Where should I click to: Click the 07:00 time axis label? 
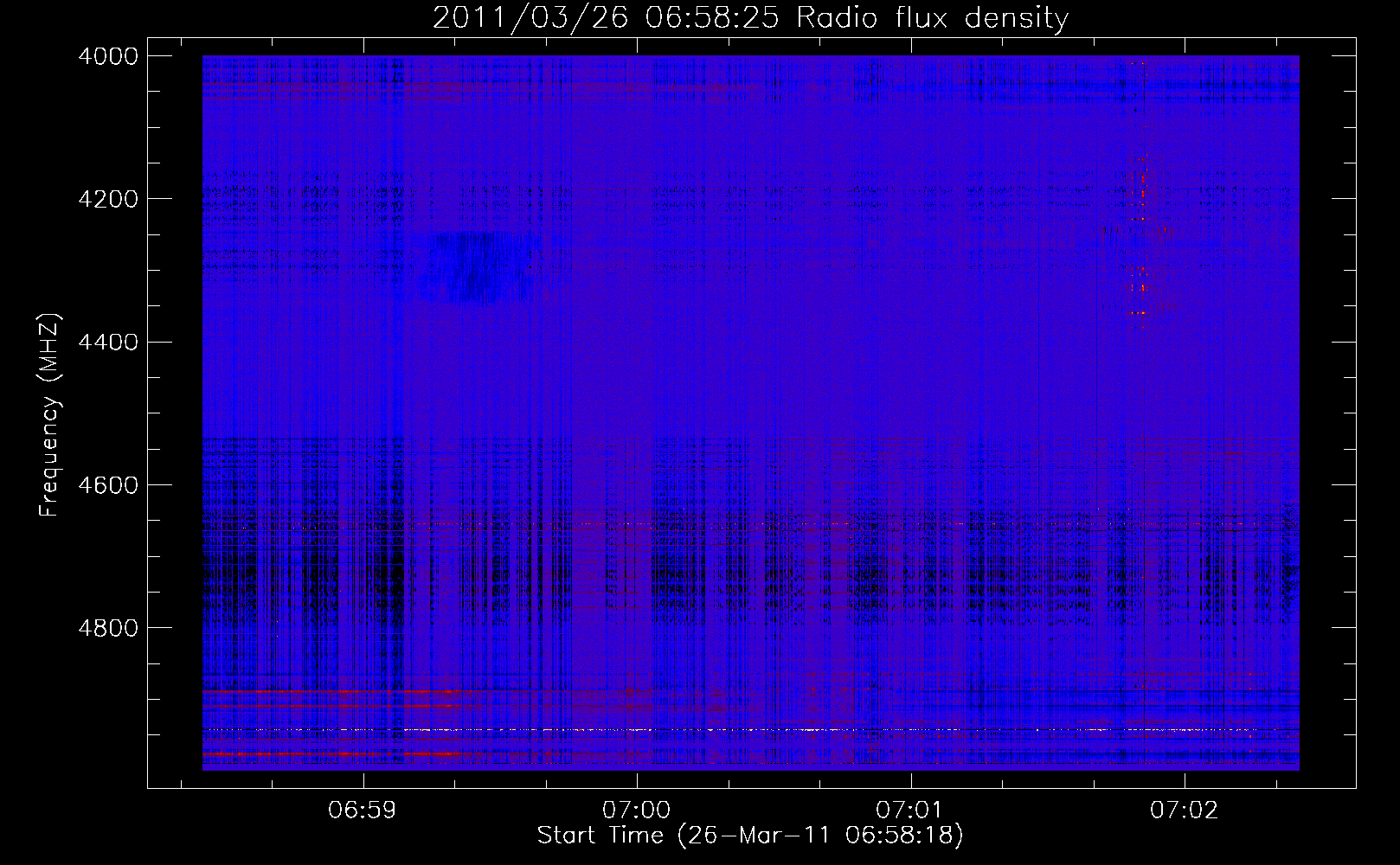coord(637,811)
